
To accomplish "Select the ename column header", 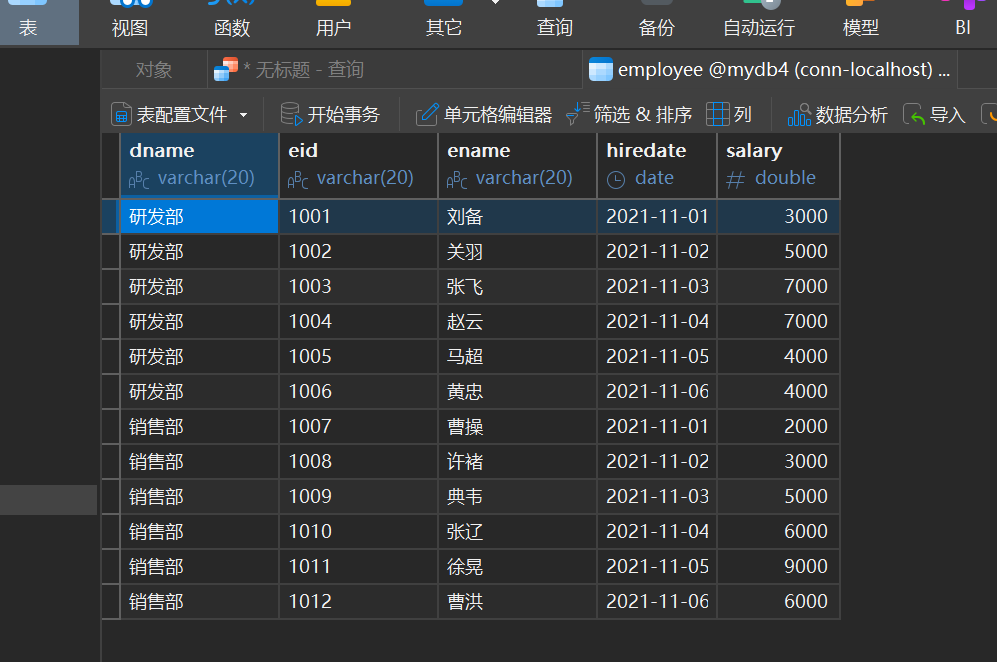I will point(517,165).
